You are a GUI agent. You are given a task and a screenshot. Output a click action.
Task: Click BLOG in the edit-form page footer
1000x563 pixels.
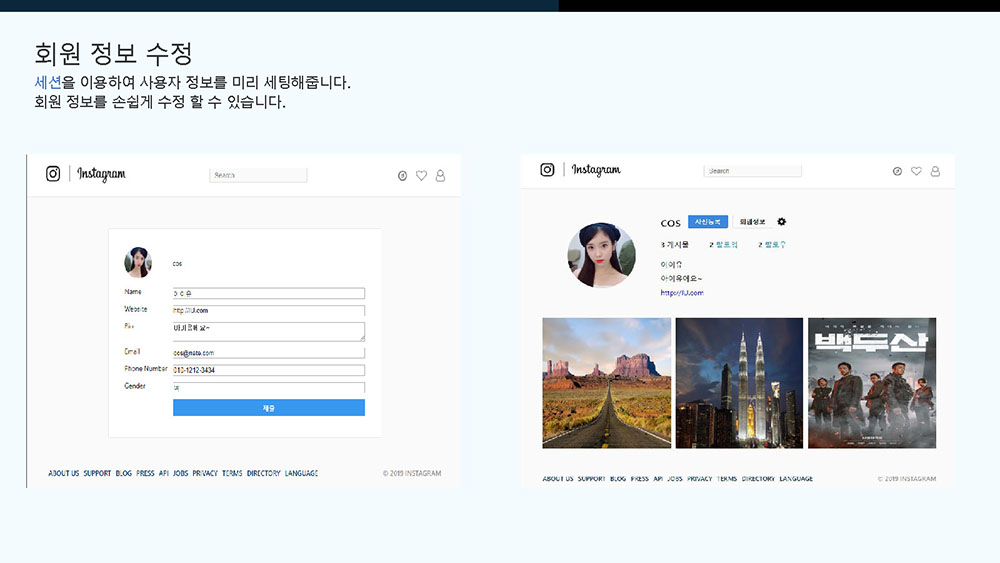[124, 473]
